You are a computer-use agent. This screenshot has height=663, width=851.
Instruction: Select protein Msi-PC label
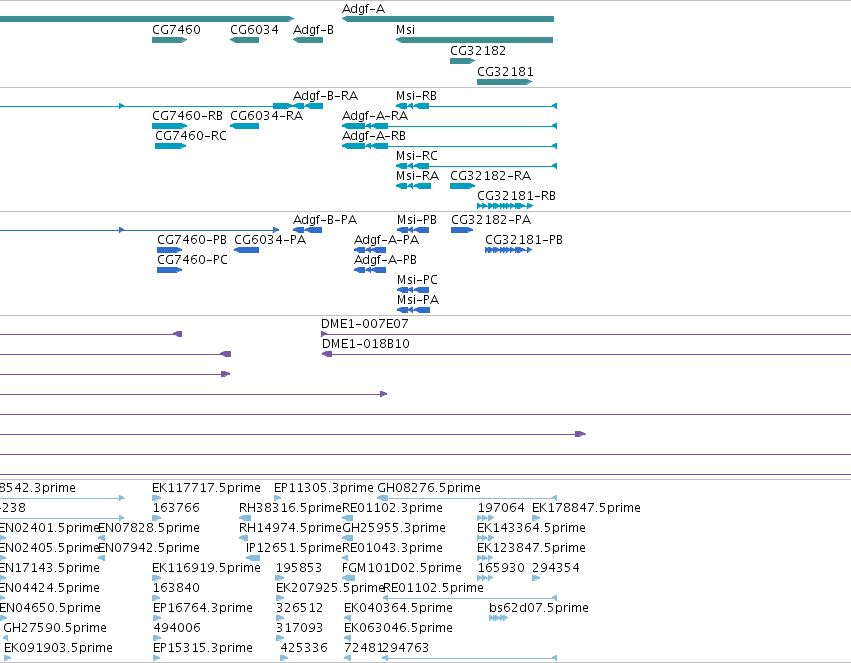pyautogui.click(x=417, y=280)
